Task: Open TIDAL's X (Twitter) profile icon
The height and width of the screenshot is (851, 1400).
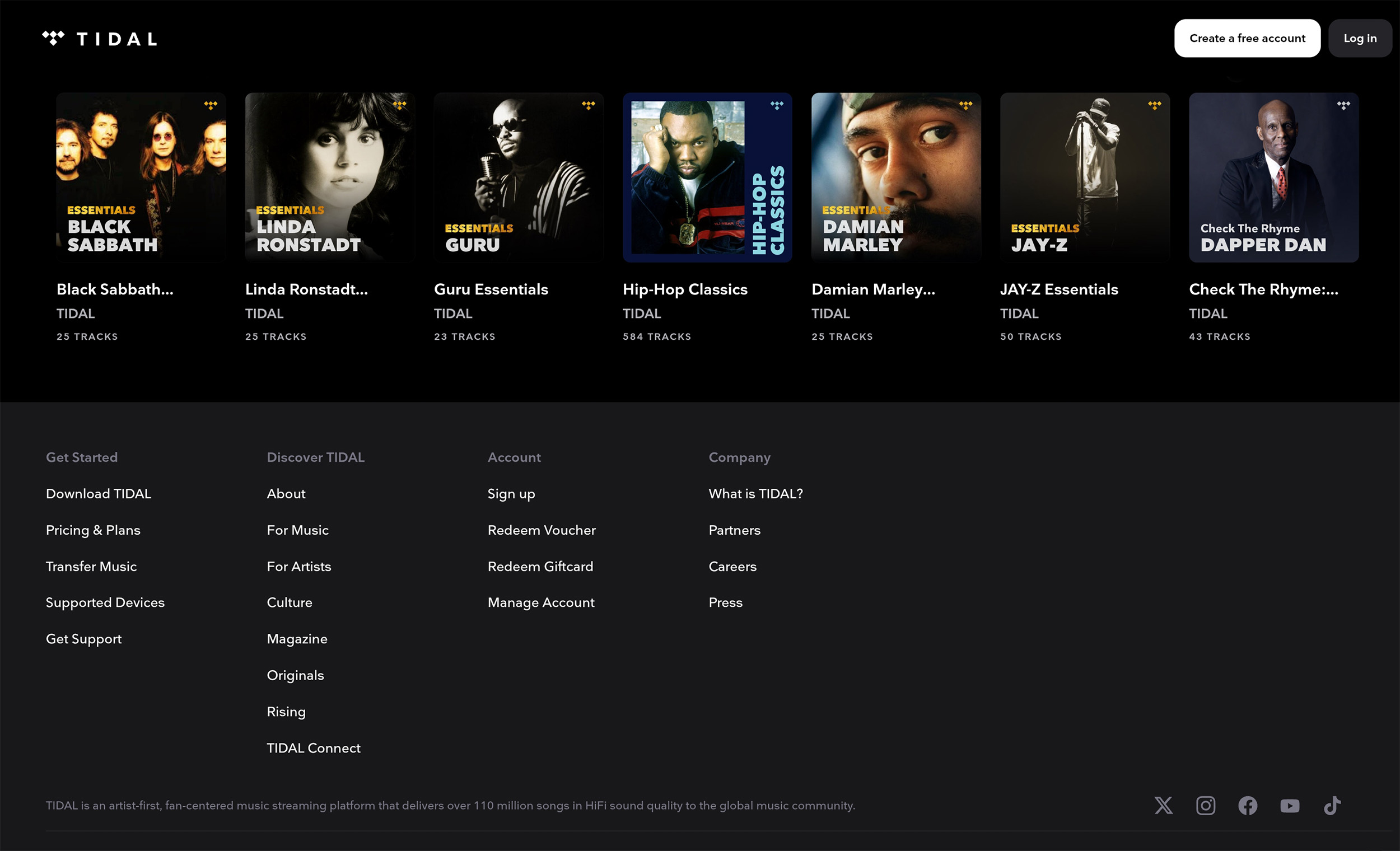Action: 1163,805
